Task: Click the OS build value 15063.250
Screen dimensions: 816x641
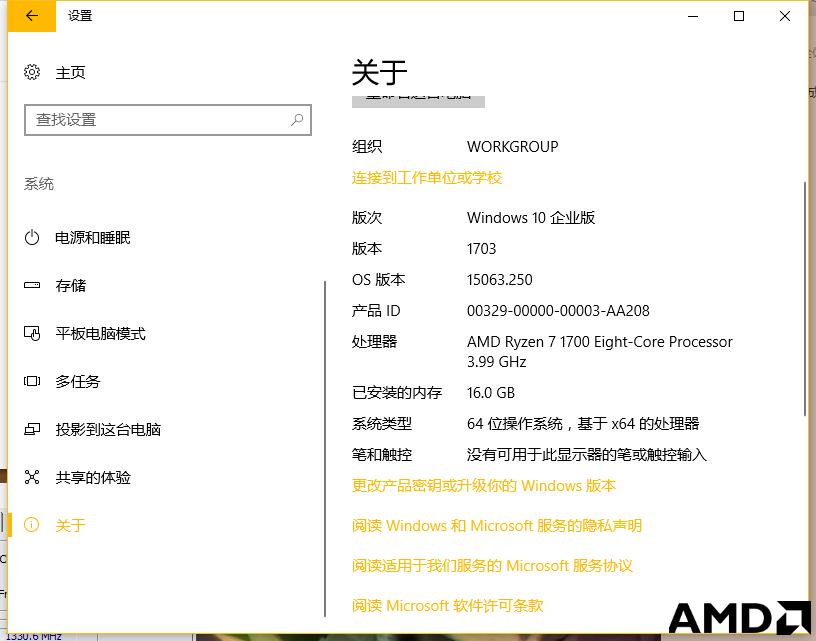Action: [500, 280]
